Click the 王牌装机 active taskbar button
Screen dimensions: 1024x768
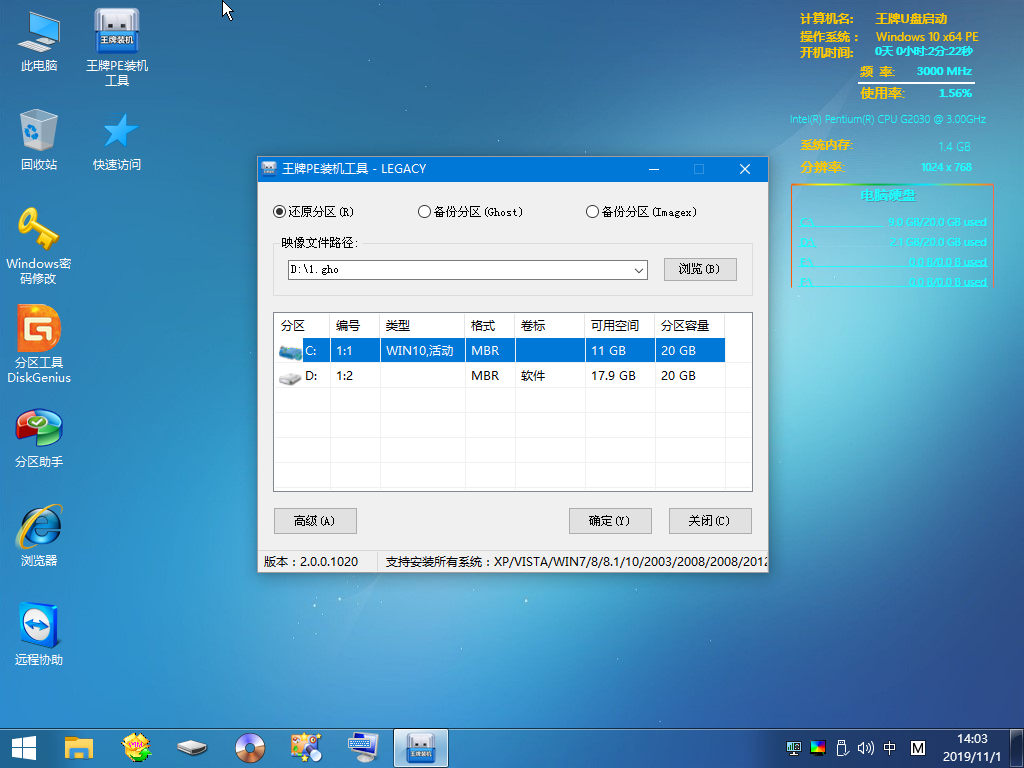(421, 748)
